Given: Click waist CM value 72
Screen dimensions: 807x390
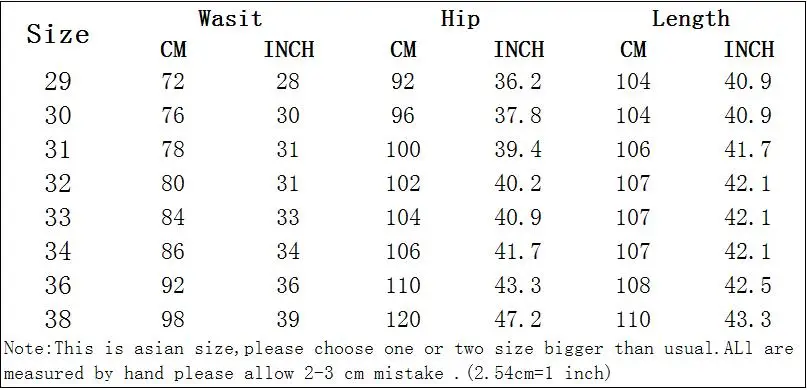Looking at the screenshot, I should click(x=172, y=81).
